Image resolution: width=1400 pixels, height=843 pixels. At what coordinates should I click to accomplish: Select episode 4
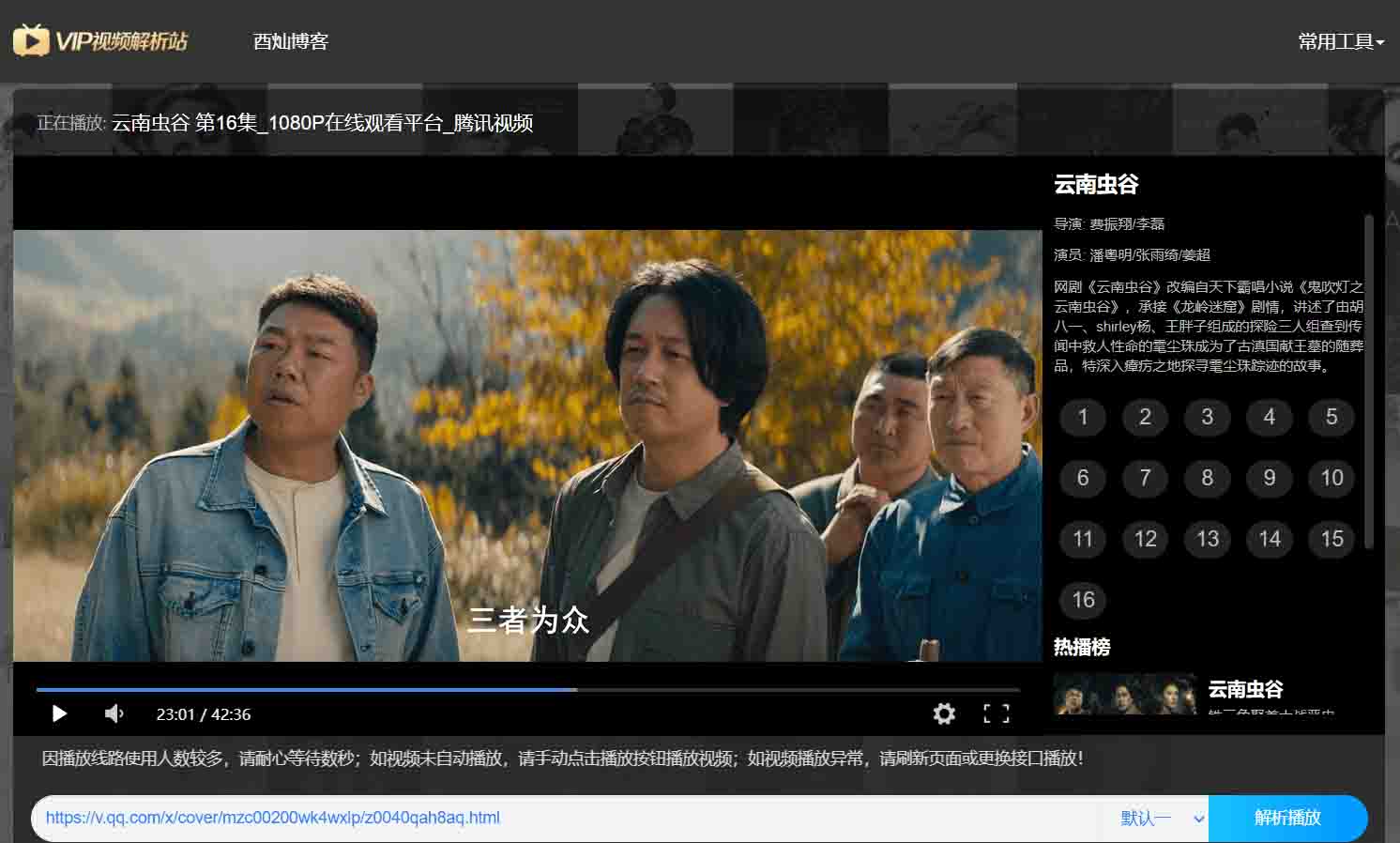(1270, 417)
